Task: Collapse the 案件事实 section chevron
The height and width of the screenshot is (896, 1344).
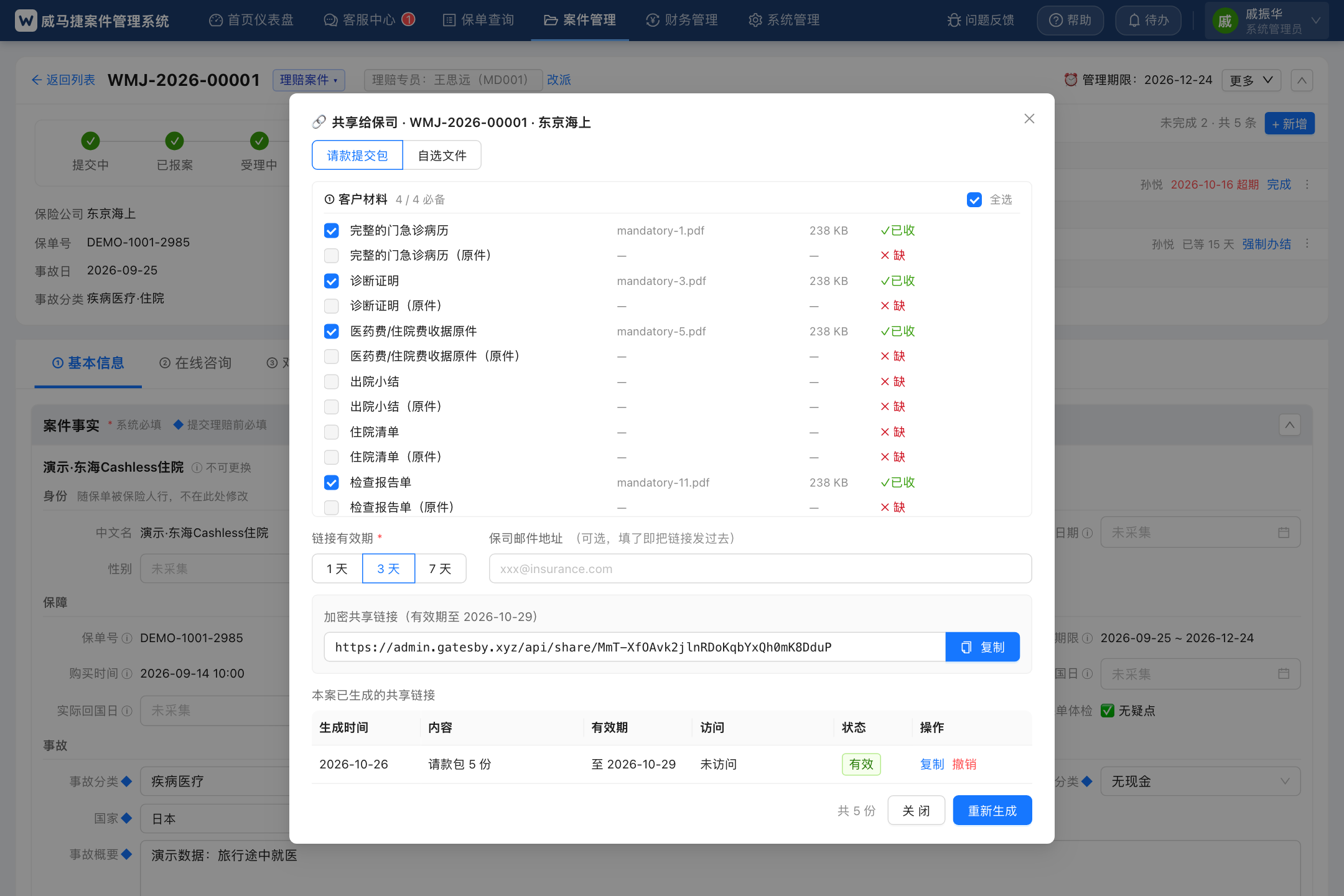Action: point(1290,425)
